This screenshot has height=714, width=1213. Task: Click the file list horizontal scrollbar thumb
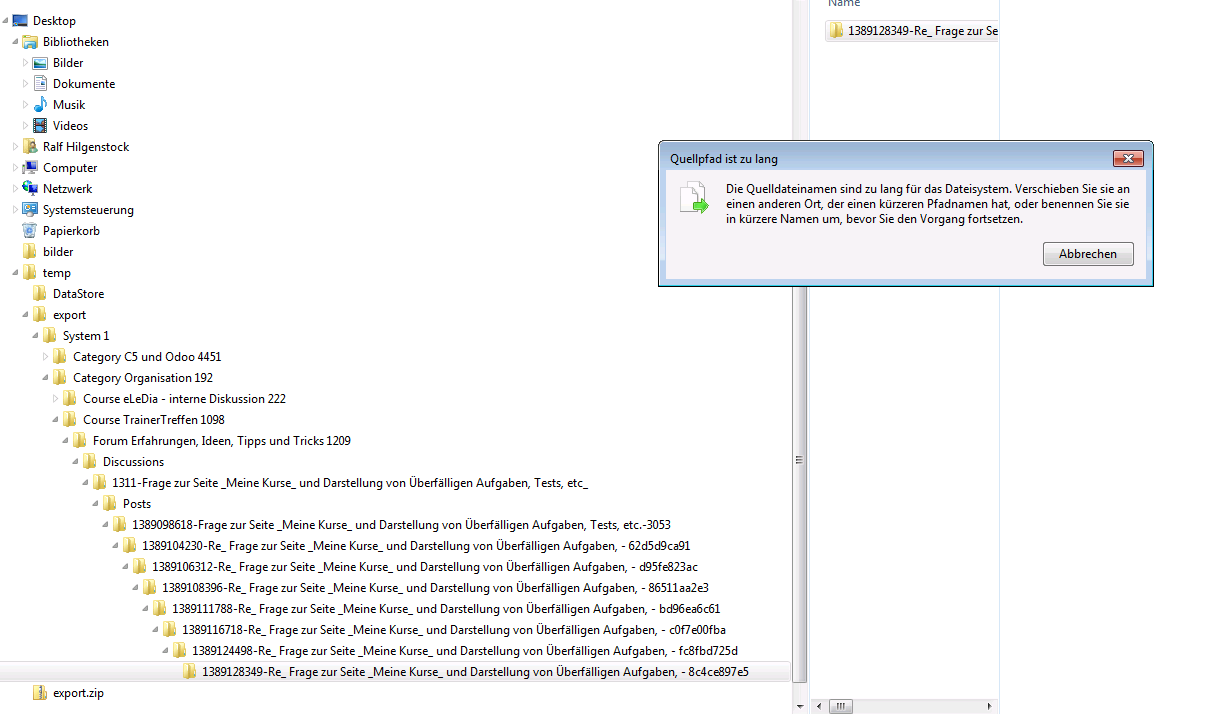coord(842,706)
